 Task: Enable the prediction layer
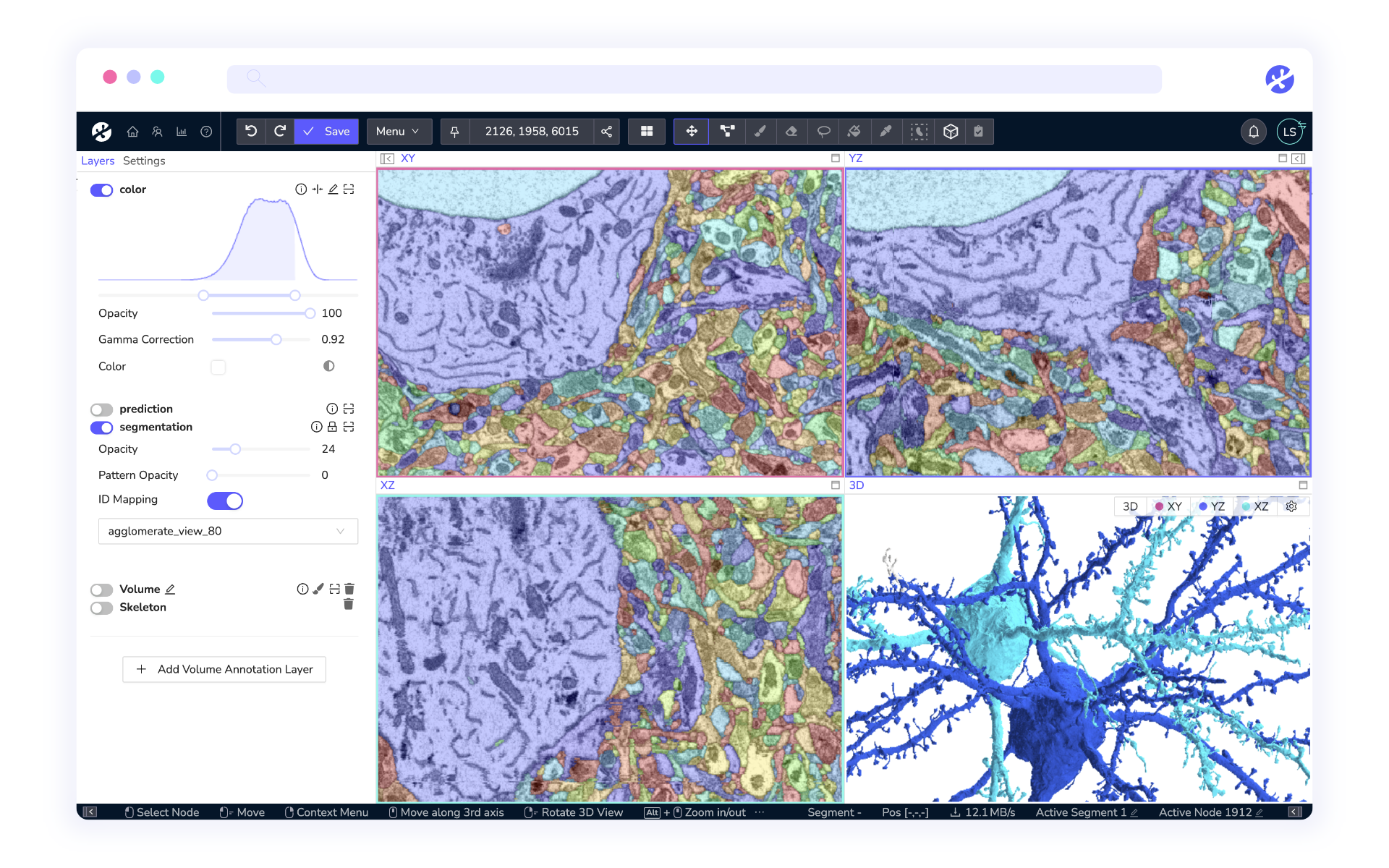coord(101,409)
